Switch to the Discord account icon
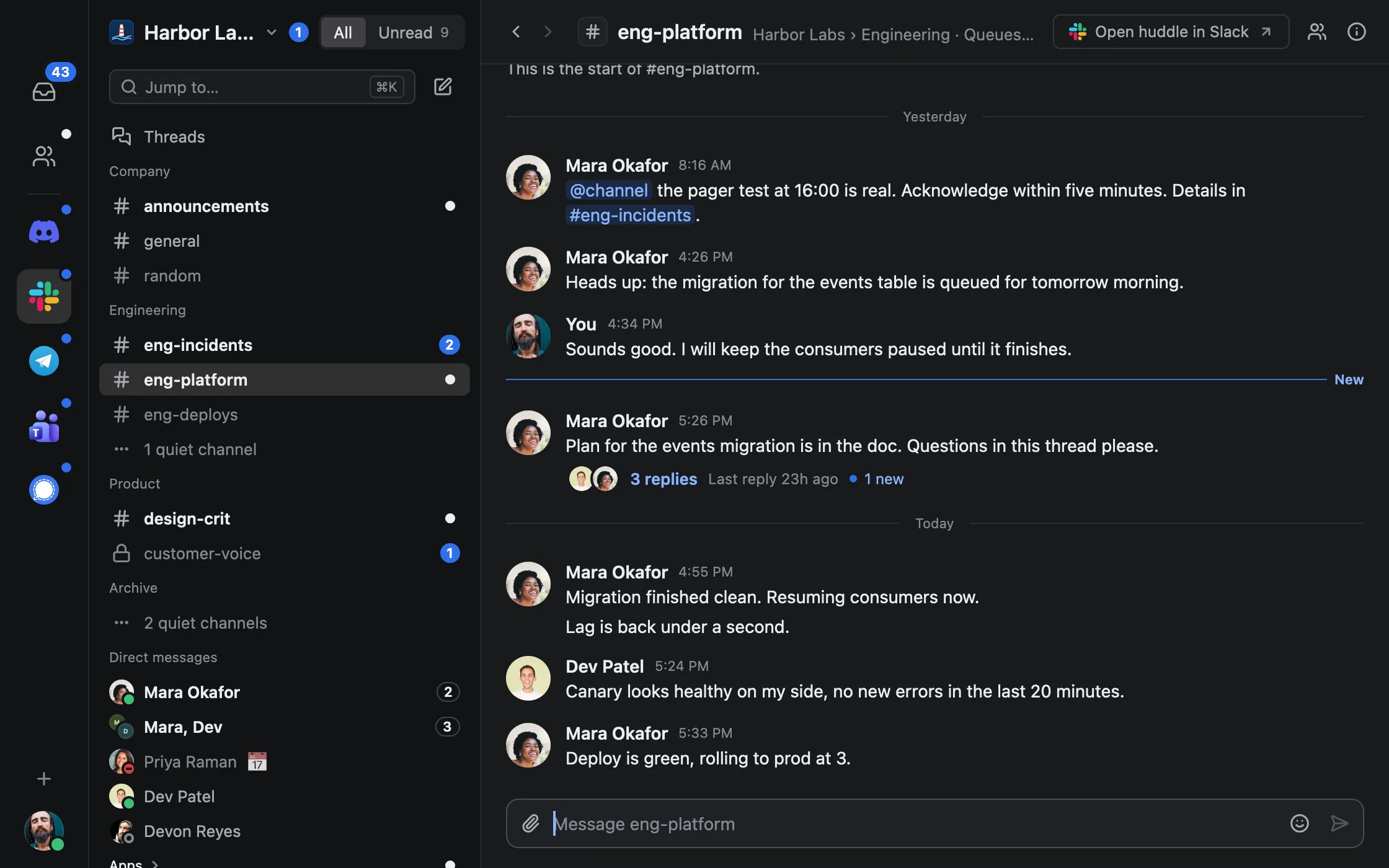Viewport: 1389px width, 868px height. click(x=44, y=232)
